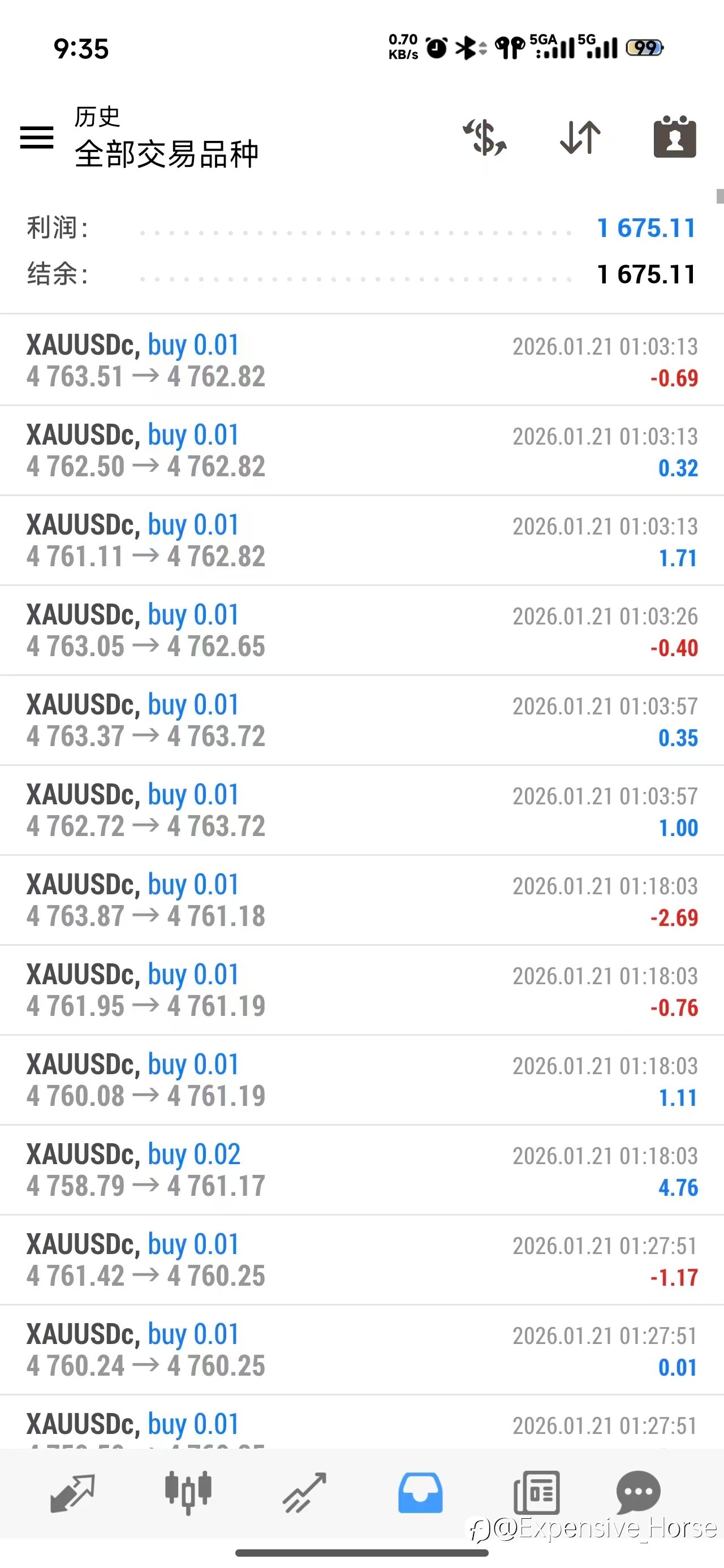Tap the currency symbol filter icon
Image resolution: width=724 pixels, height=1568 pixels.
[485, 137]
